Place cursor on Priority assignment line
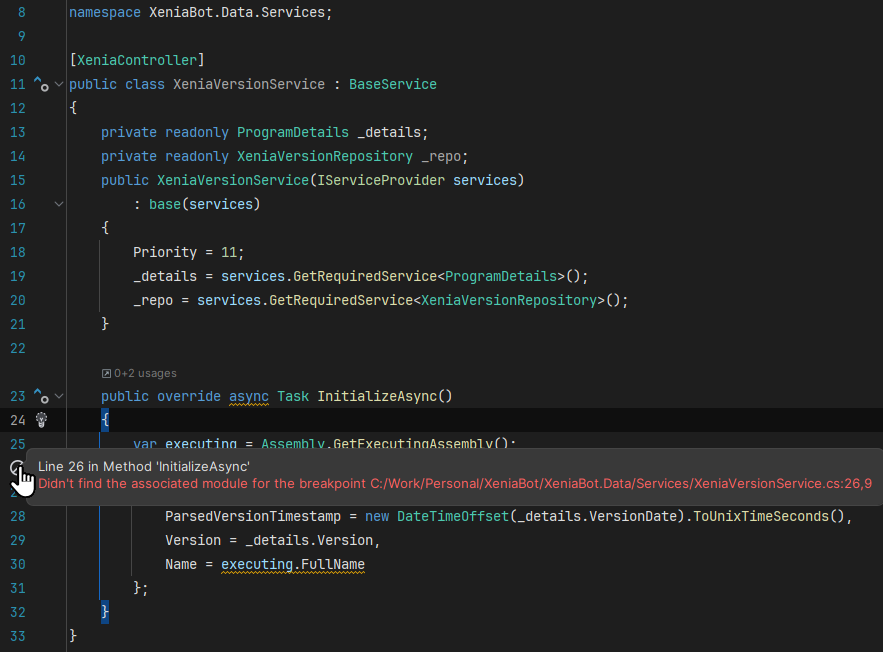This screenshot has width=883, height=652. coord(188,253)
